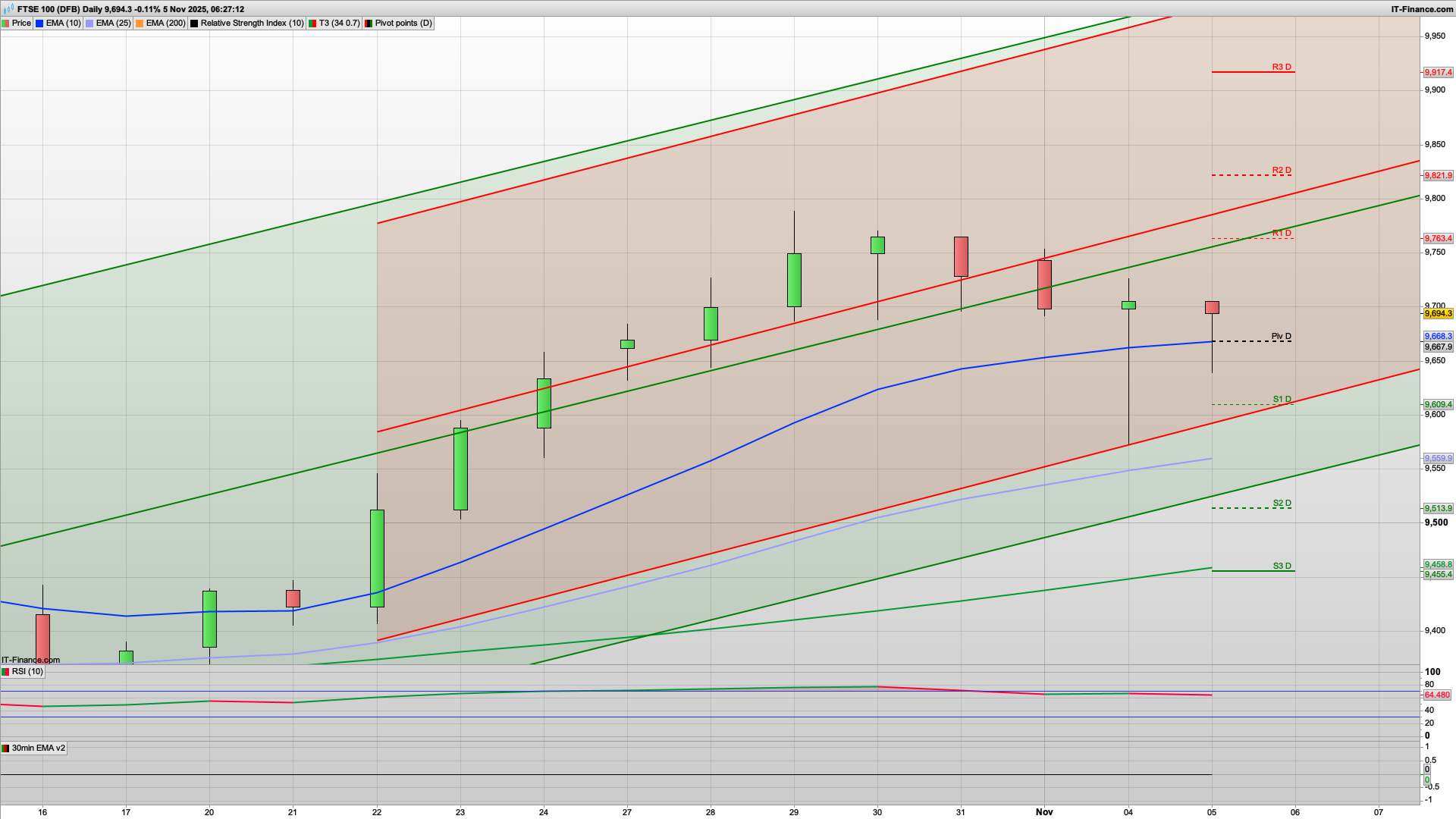Click the RSI (10) panel indicator icon
Screen dimensions: 1456x819
click(5, 672)
